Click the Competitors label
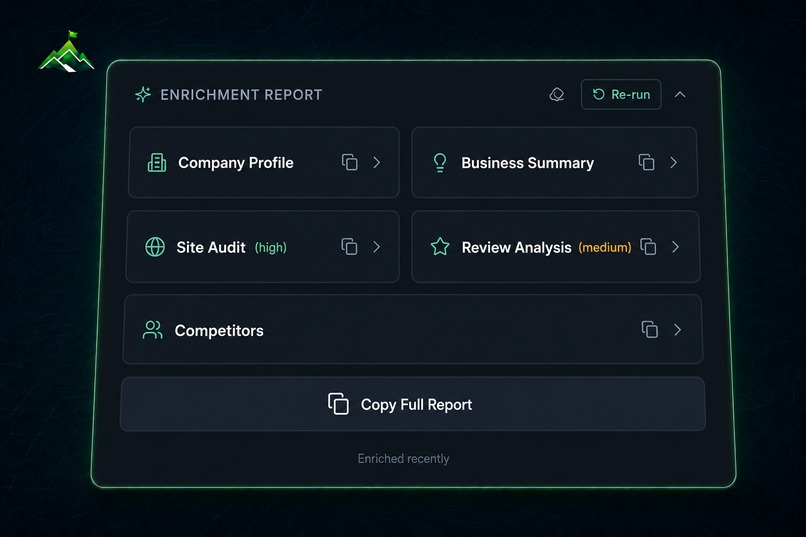This screenshot has width=806, height=537. coord(219,330)
